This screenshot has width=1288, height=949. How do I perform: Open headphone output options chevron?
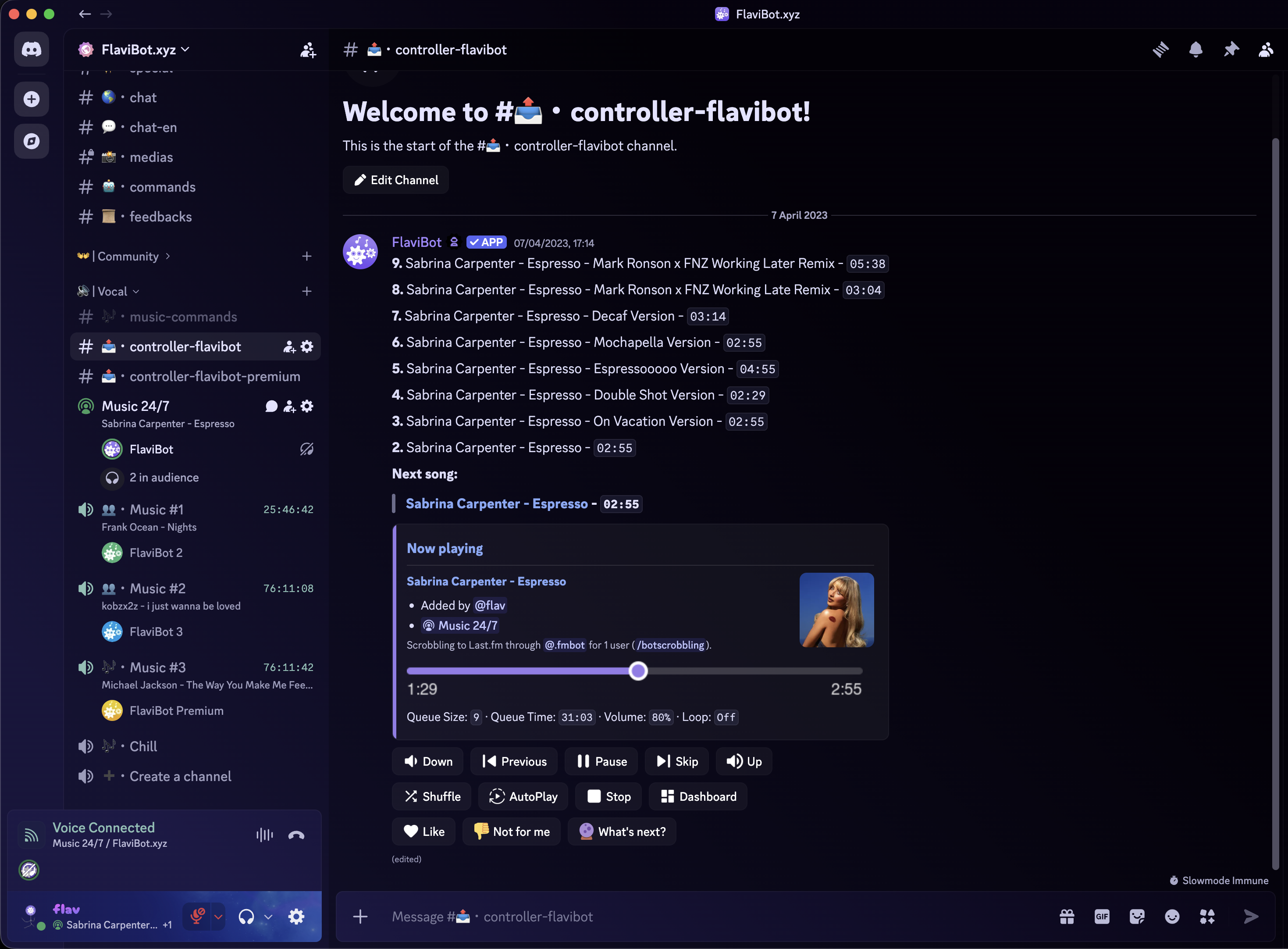[x=268, y=916]
